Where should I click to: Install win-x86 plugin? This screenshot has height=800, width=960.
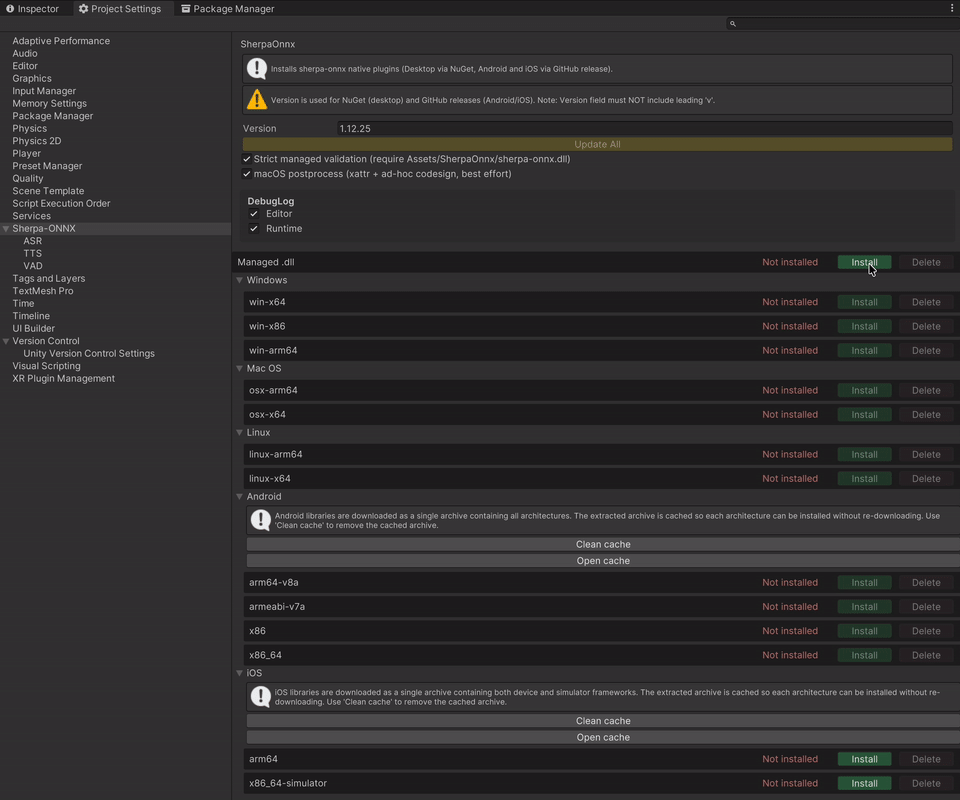pyautogui.click(x=864, y=326)
